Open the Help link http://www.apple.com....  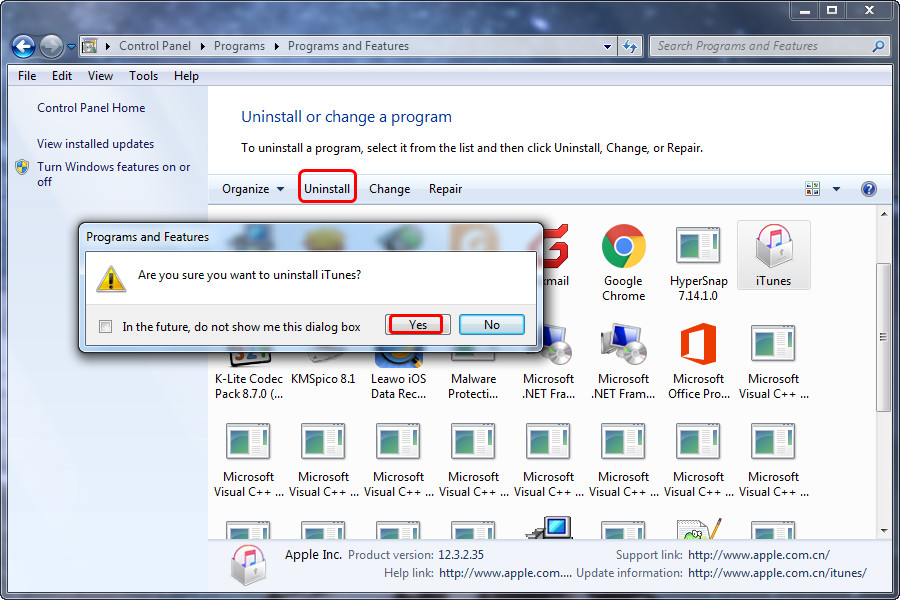[505, 572]
